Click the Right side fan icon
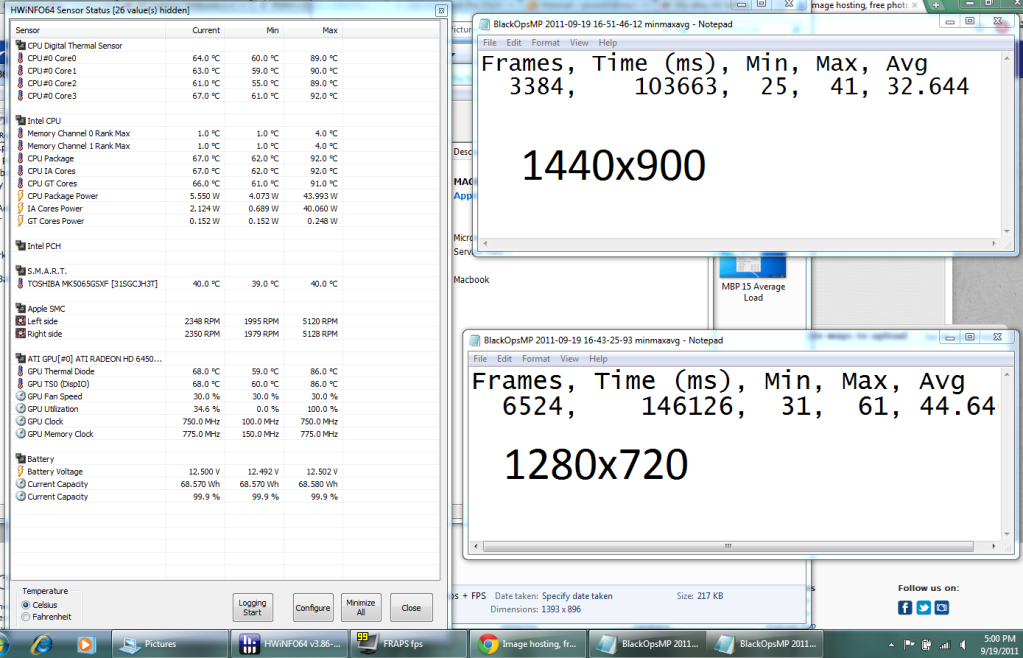The image size is (1023, 658). (x=20, y=333)
